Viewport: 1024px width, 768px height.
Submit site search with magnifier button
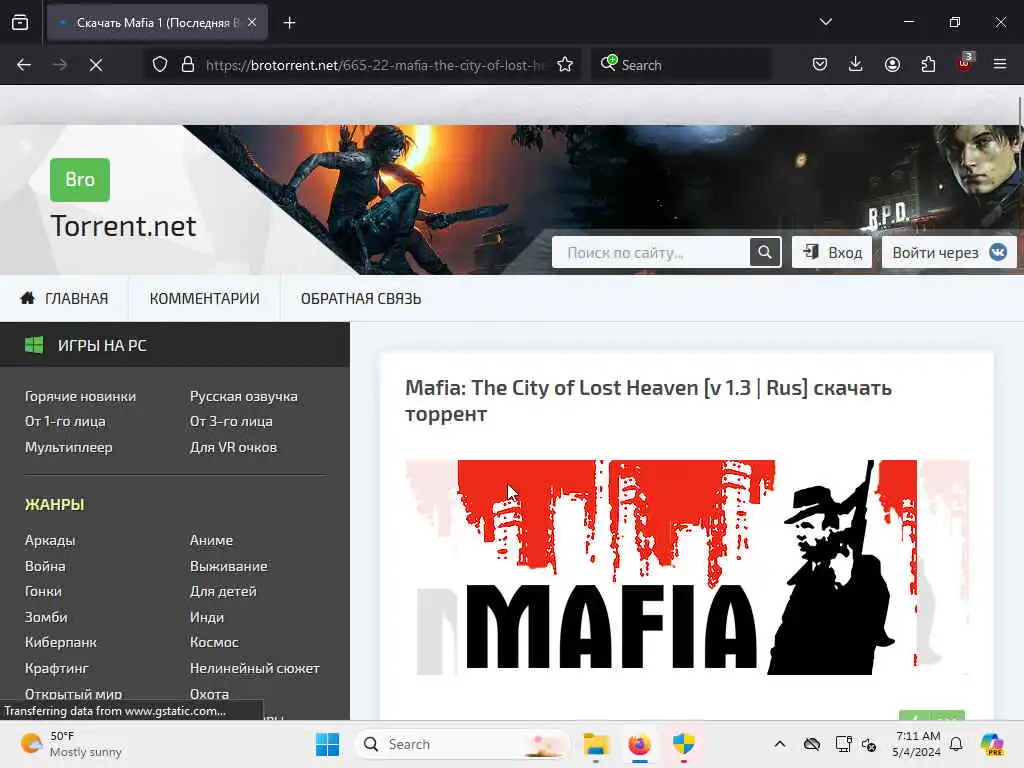pos(765,252)
